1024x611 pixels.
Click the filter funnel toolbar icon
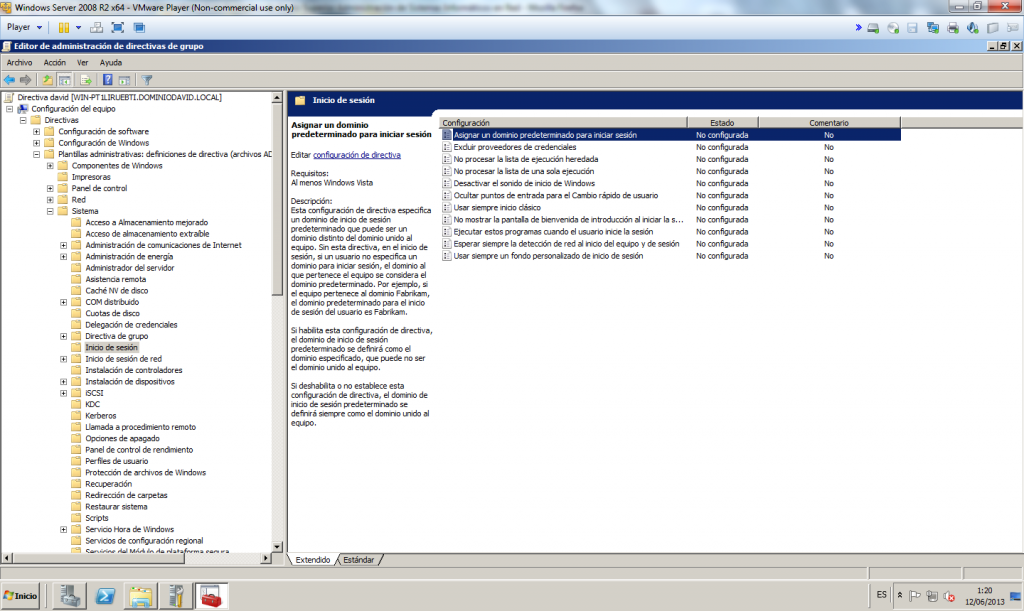tap(147, 79)
